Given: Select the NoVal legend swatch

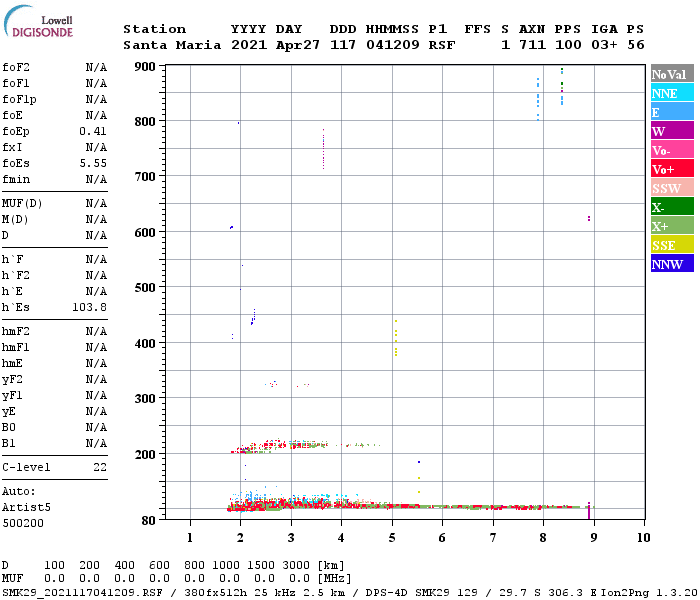Looking at the screenshot, I should coord(672,74).
